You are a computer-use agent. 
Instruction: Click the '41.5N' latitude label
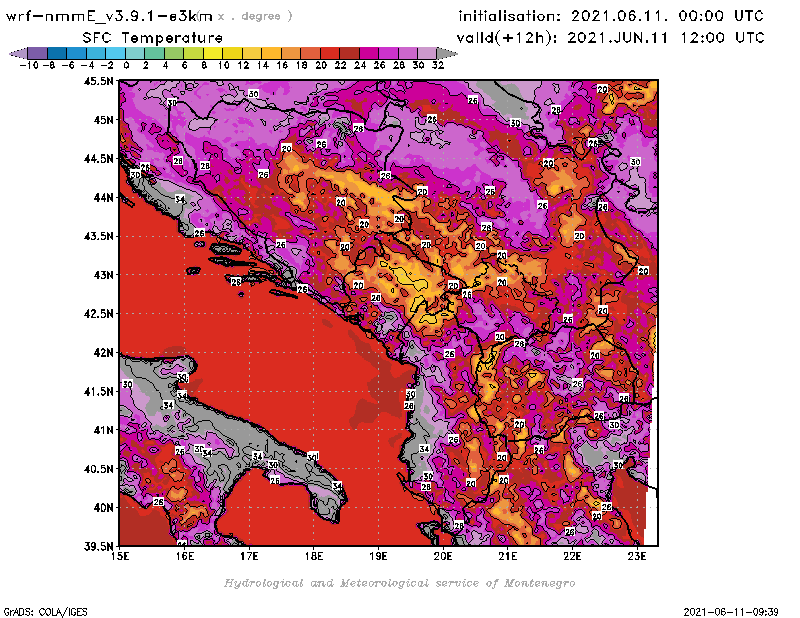pos(98,391)
